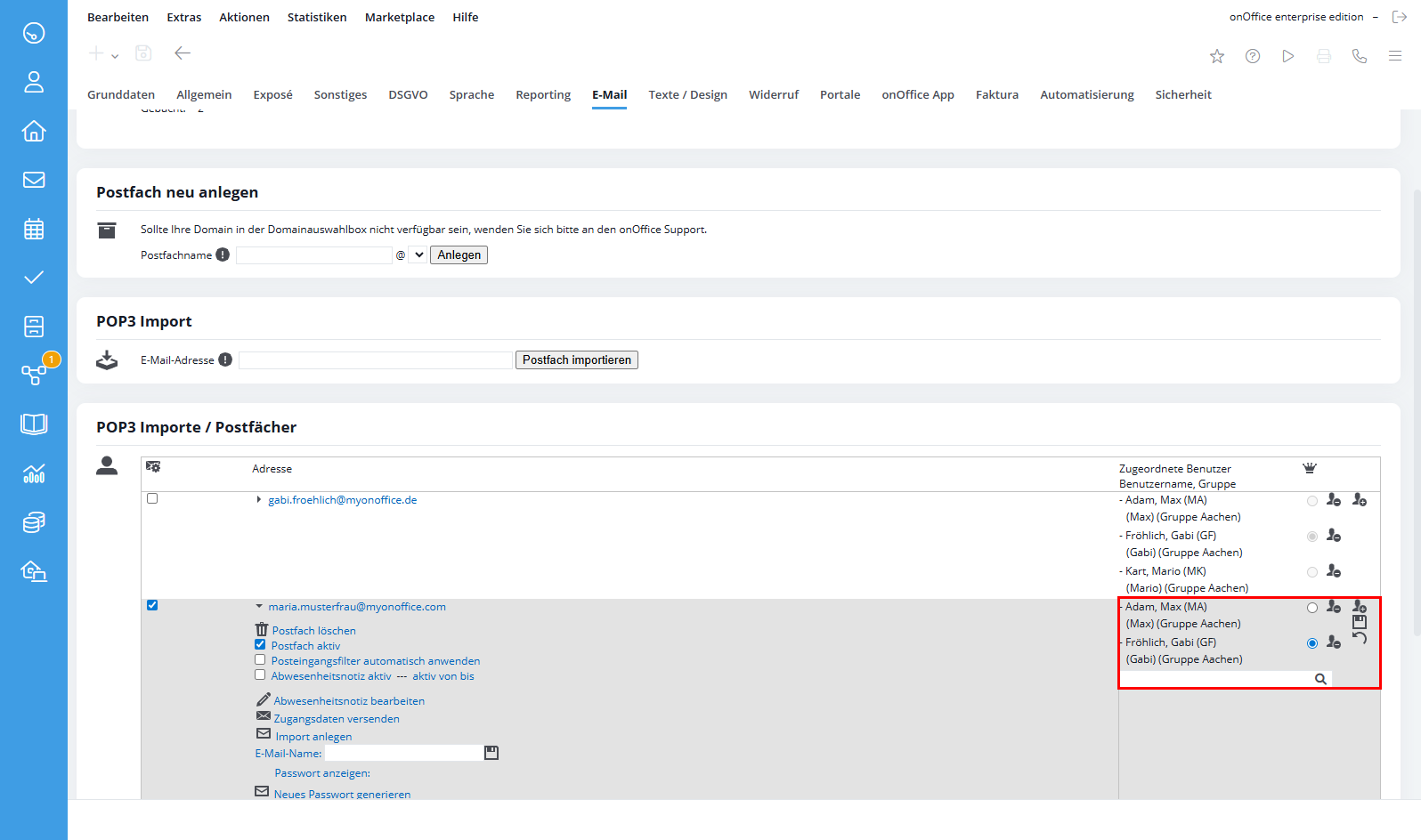This screenshot has height=840, width=1421.
Task: Click the Postfach importieren button
Action: point(576,360)
